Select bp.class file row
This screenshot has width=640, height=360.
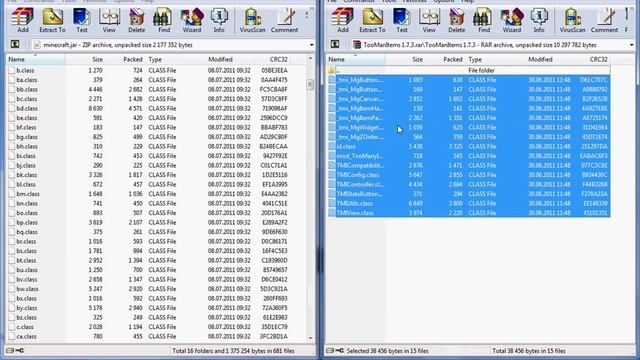coord(149,222)
